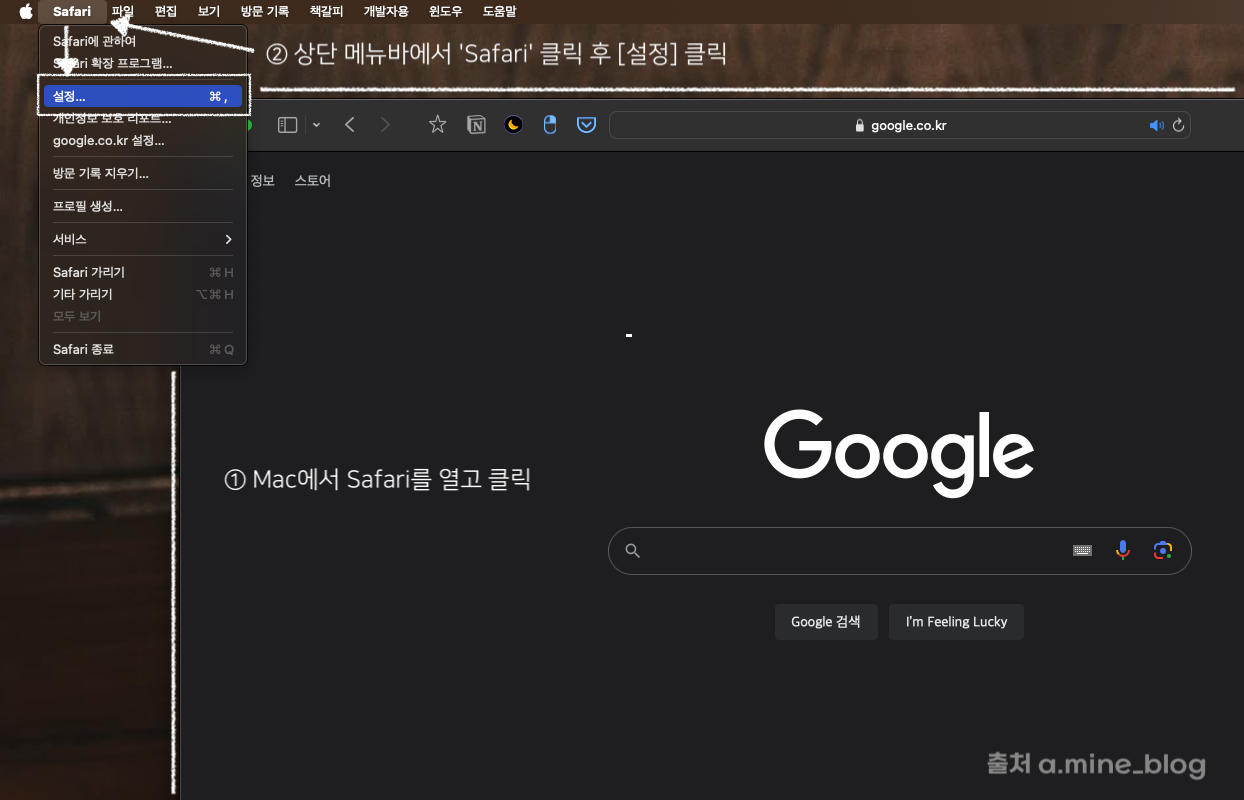This screenshot has width=1244, height=800.
Task: Reload the page with refresh icon
Action: (1179, 126)
